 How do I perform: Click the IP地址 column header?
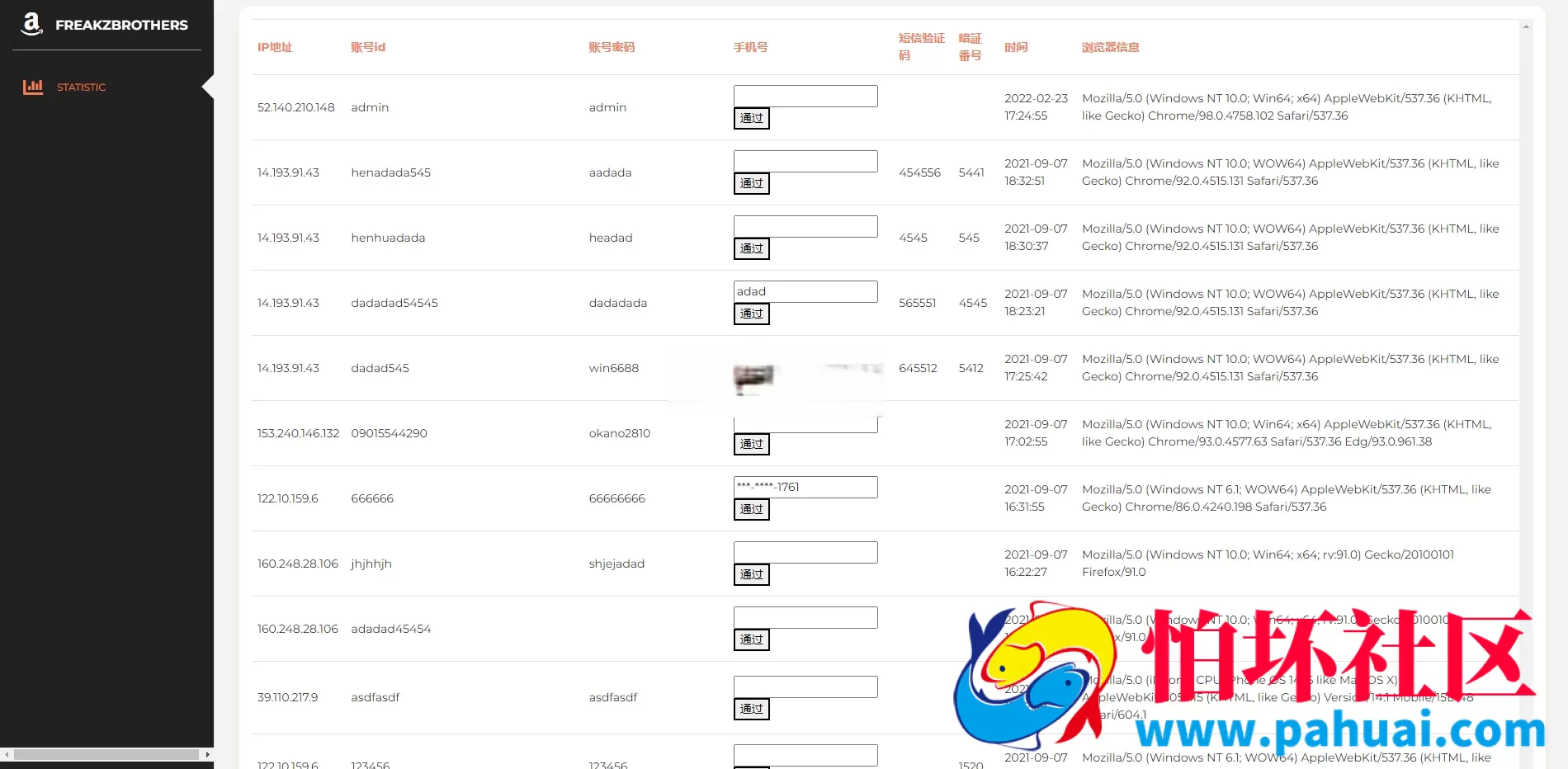(x=275, y=47)
